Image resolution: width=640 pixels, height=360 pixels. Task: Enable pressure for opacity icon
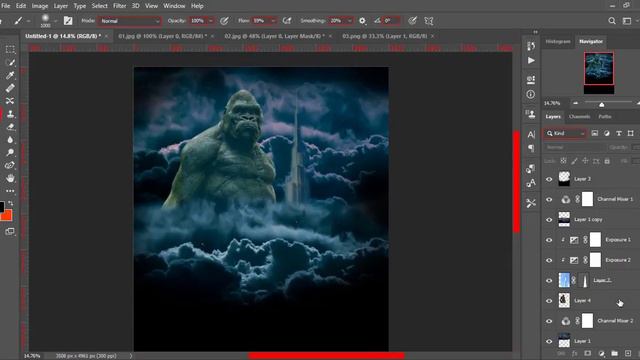(x=224, y=21)
